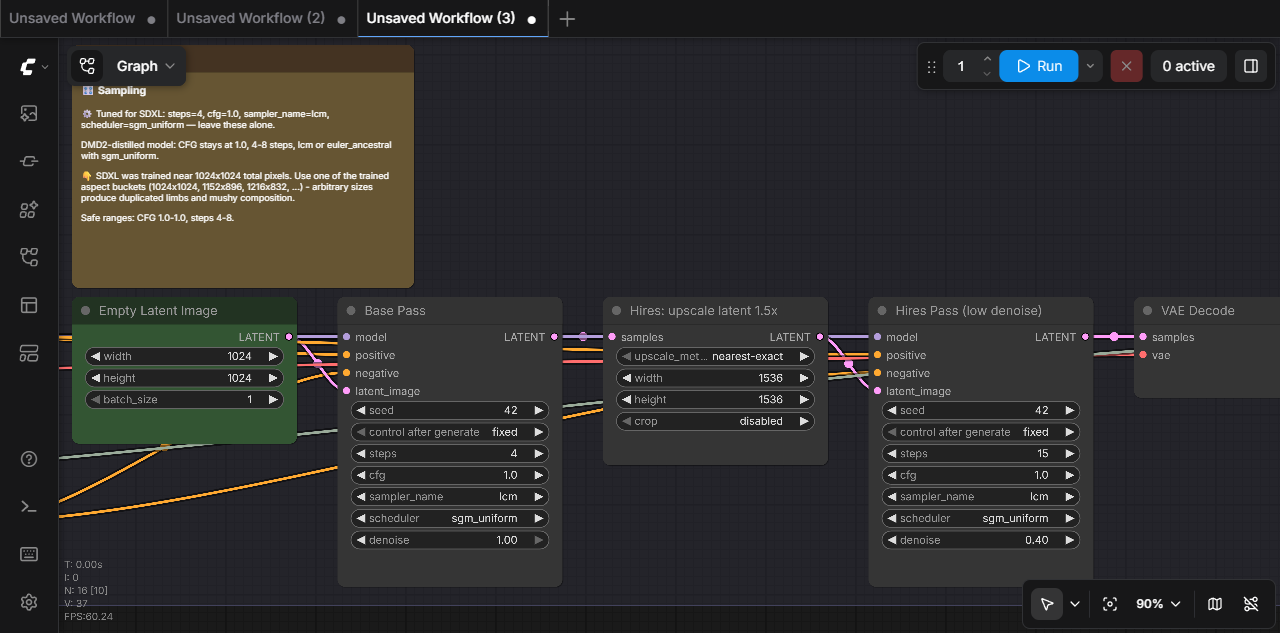
Task: Decrement the batch count with down arrow
Action: tap(987, 74)
